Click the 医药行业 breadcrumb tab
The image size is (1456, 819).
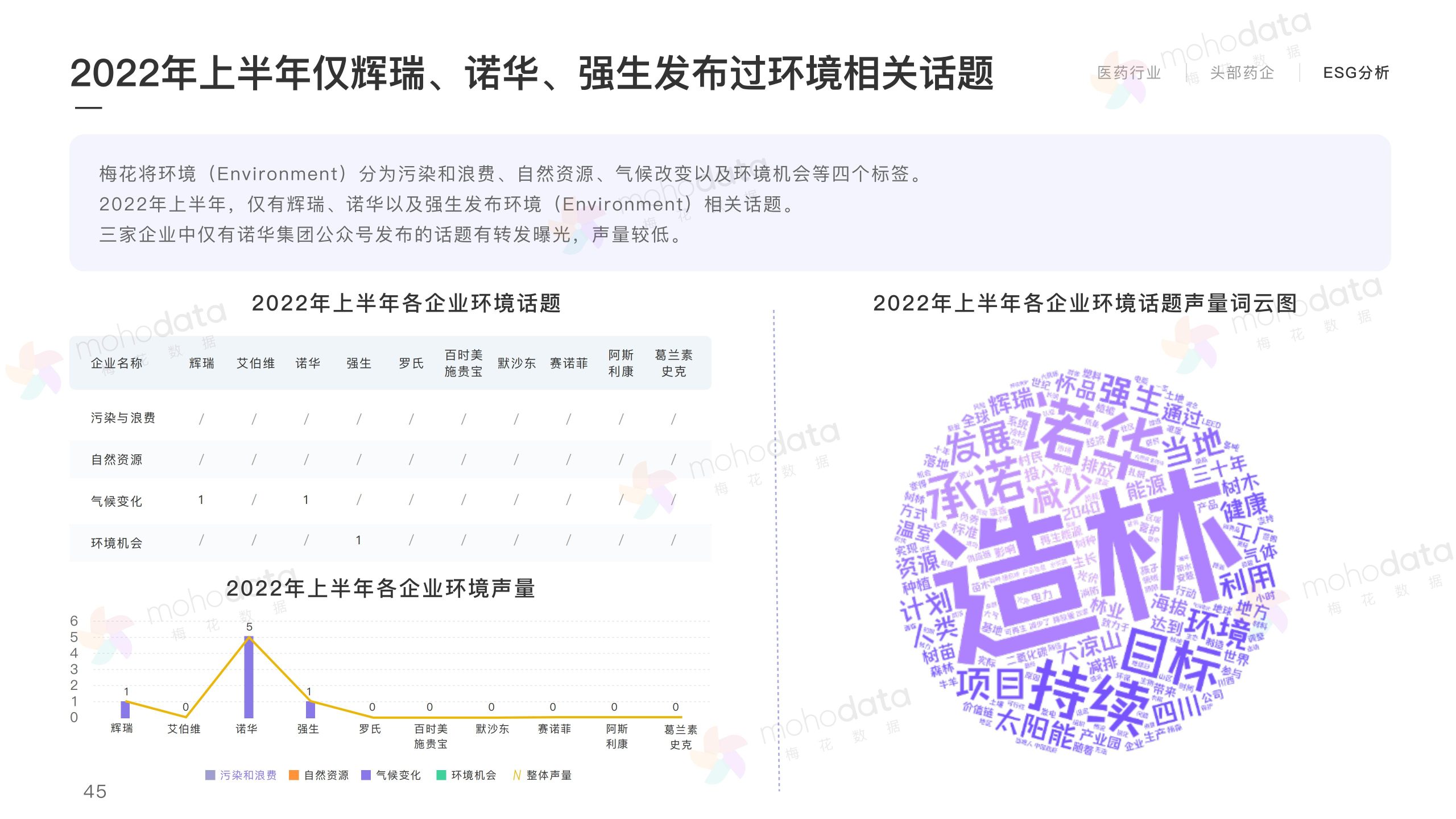[1128, 73]
